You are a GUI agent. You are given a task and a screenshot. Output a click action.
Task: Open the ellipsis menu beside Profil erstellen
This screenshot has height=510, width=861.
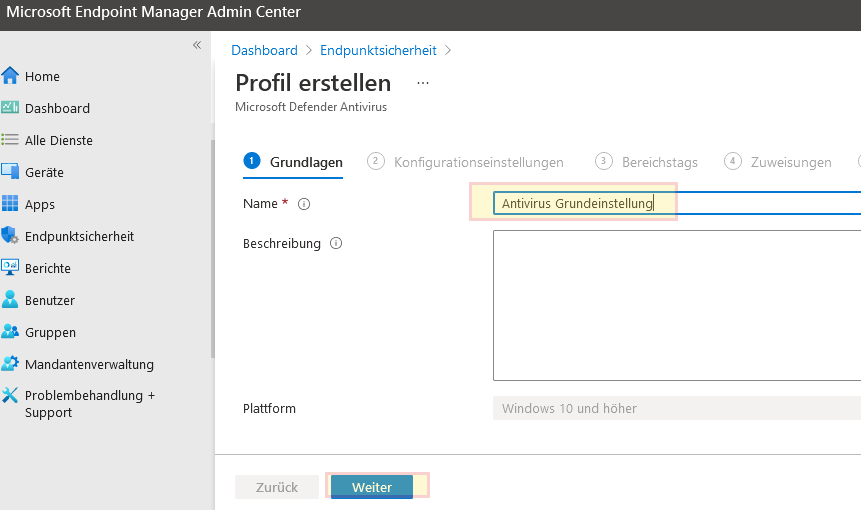422,83
